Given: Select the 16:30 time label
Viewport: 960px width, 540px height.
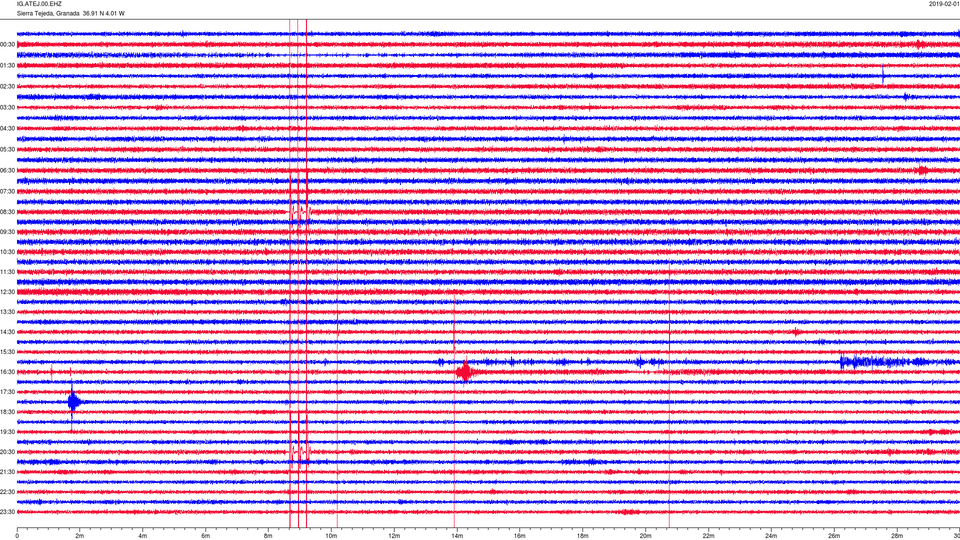Looking at the screenshot, I should 7,372.
